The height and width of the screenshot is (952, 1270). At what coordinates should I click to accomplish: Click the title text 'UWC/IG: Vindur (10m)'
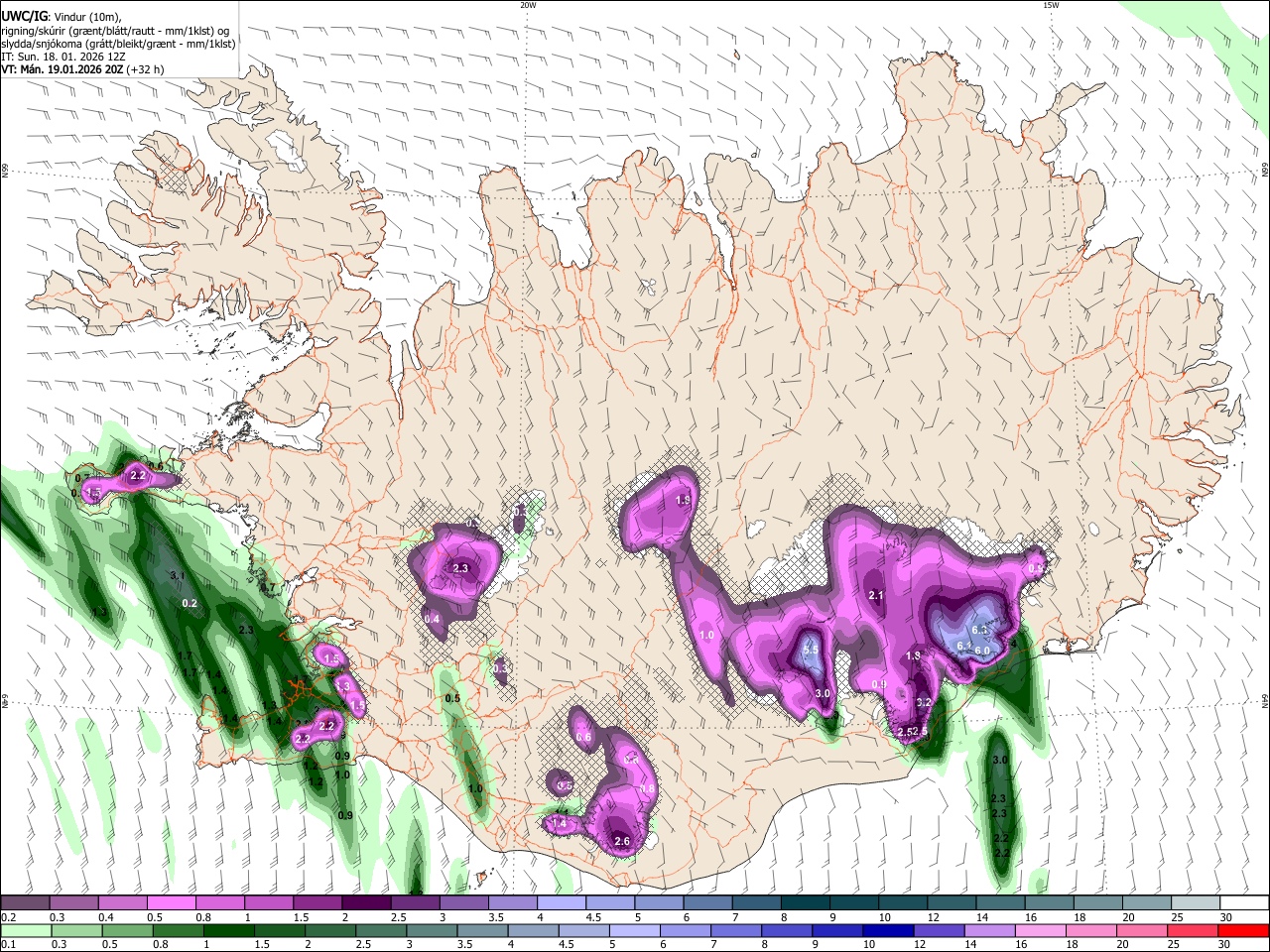pyautogui.click(x=61, y=16)
